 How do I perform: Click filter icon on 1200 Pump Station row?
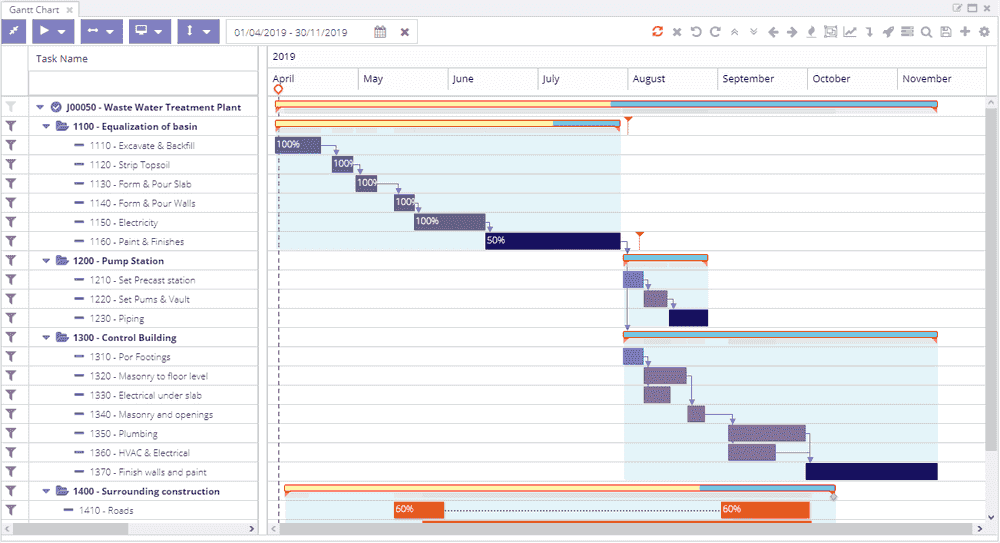coord(11,260)
